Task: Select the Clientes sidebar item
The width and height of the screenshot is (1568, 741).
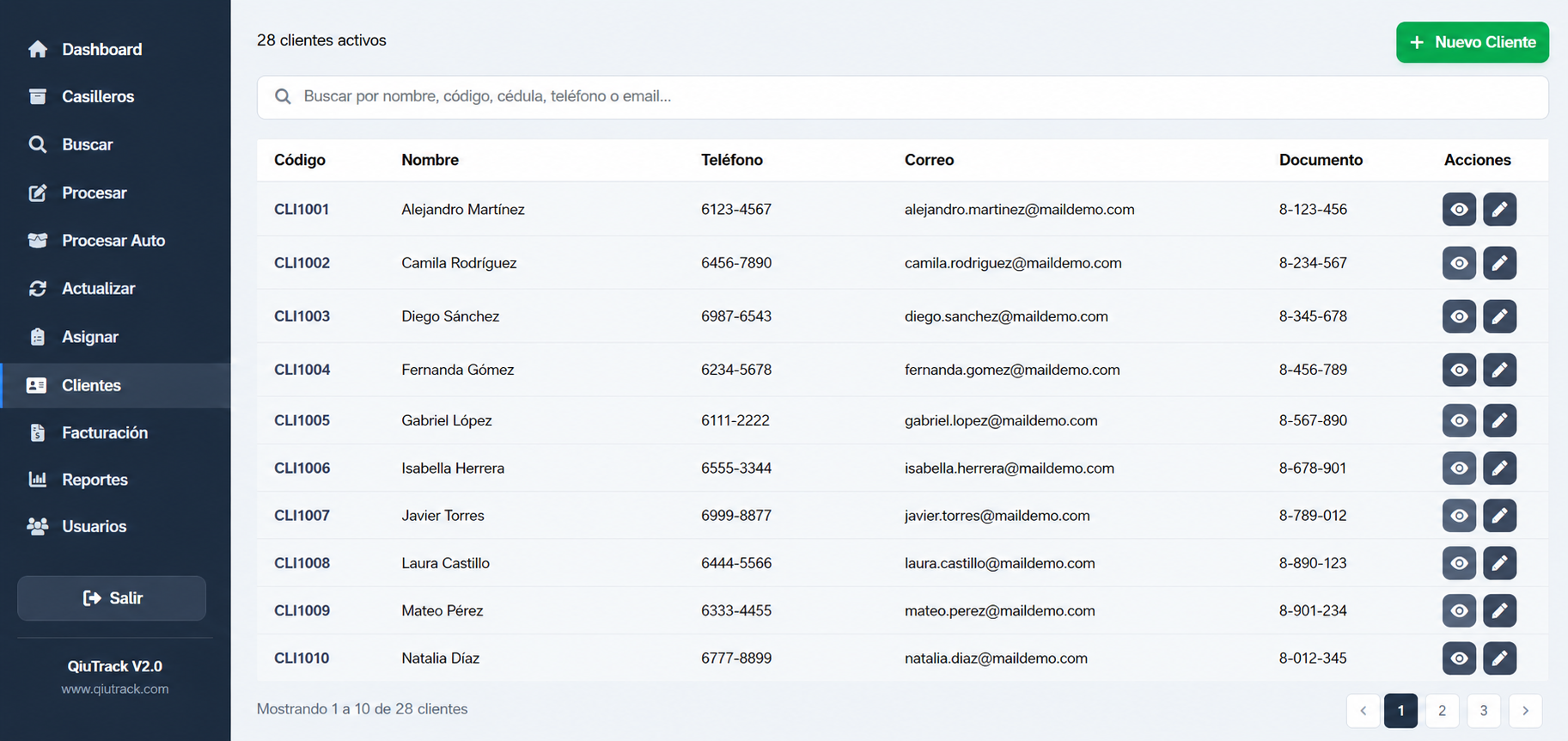Action: (115, 385)
